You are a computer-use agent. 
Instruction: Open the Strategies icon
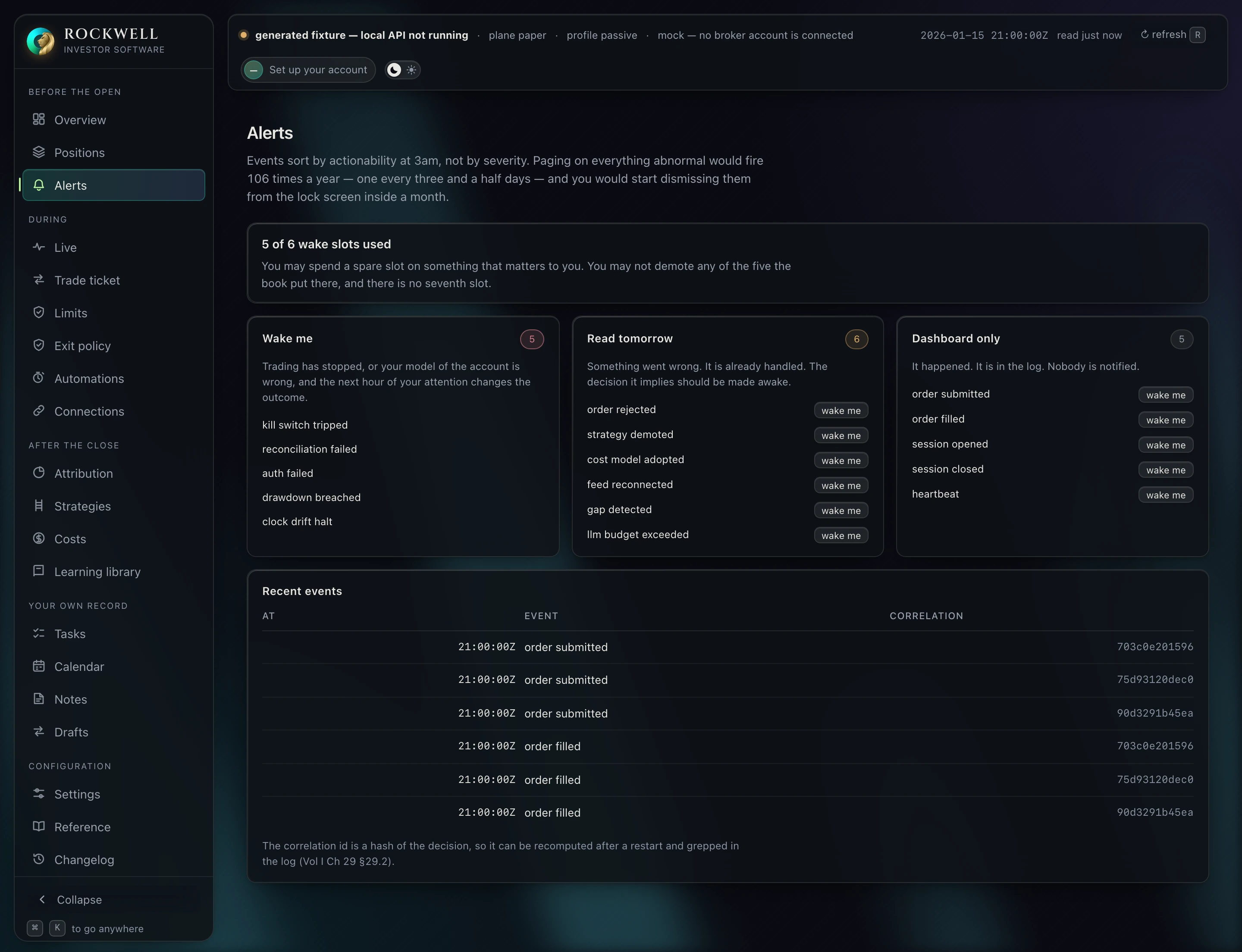pos(38,506)
